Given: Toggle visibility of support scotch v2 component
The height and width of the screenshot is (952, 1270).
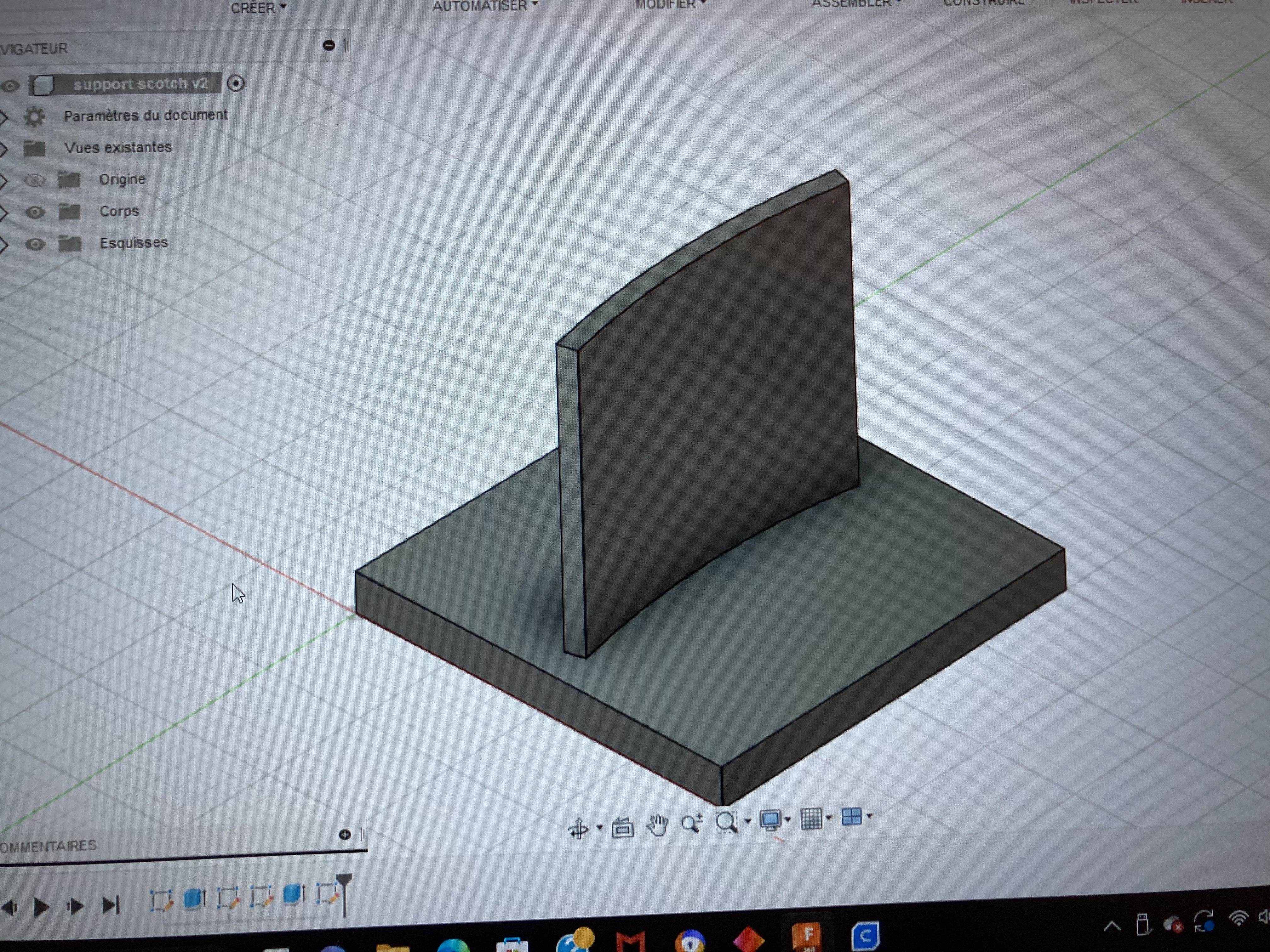Looking at the screenshot, I should (x=10, y=87).
